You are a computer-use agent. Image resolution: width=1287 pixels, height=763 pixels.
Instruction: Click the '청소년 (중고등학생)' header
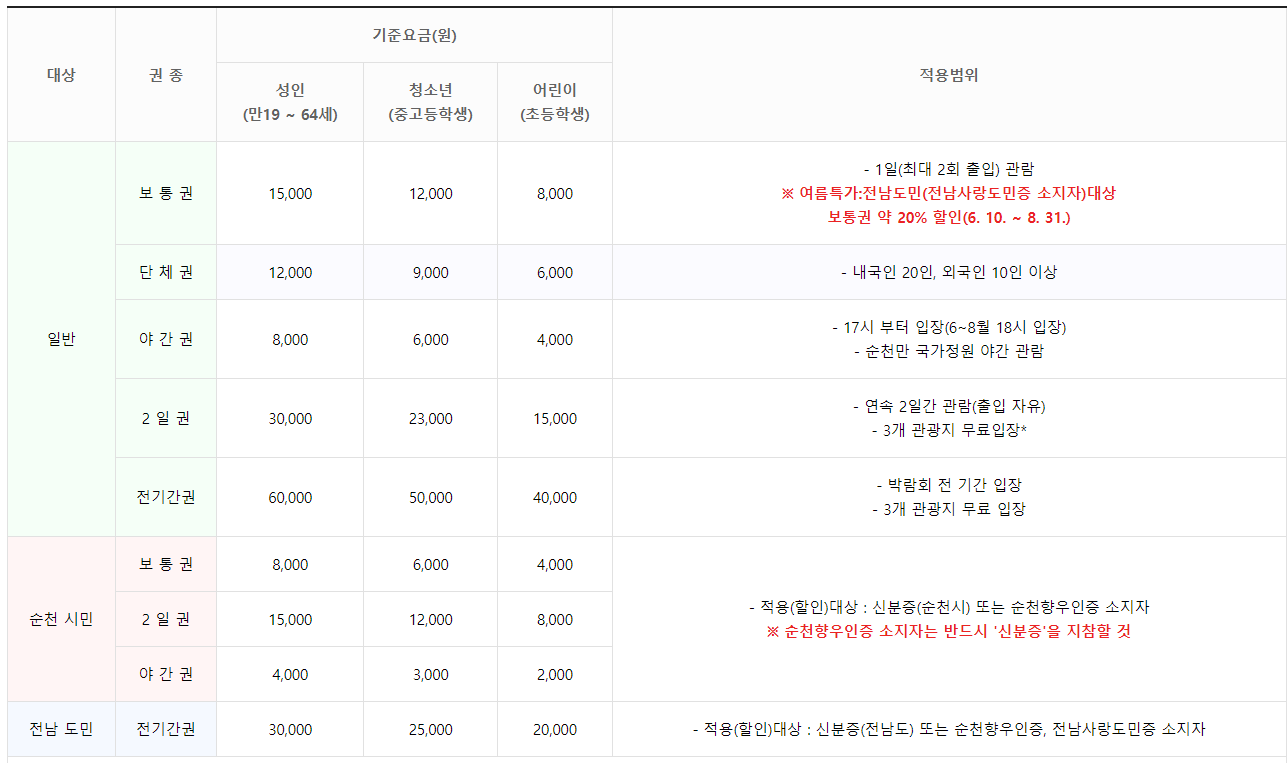tap(430, 102)
